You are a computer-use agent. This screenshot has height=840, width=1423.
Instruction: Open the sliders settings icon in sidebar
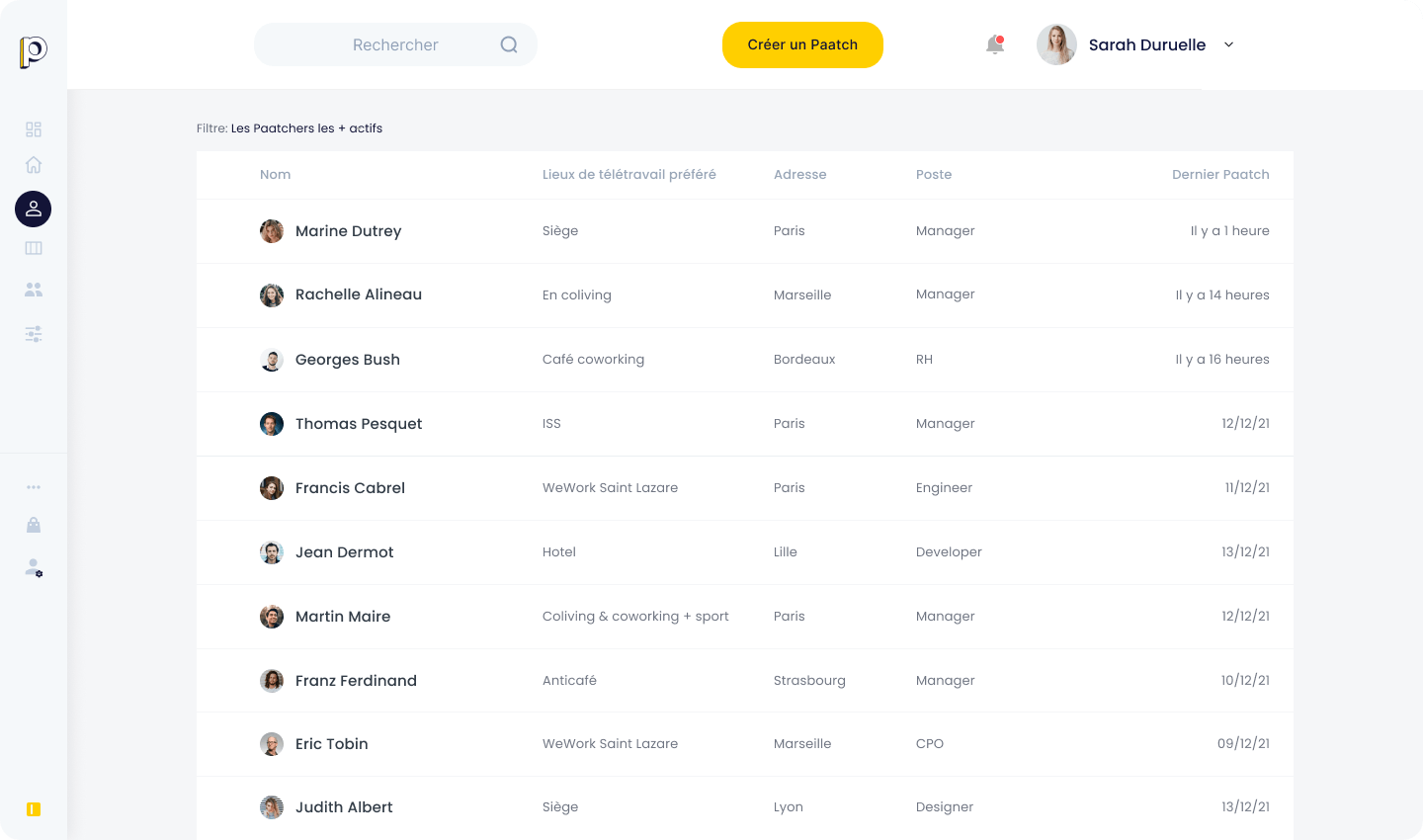pyautogui.click(x=34, y=334)
